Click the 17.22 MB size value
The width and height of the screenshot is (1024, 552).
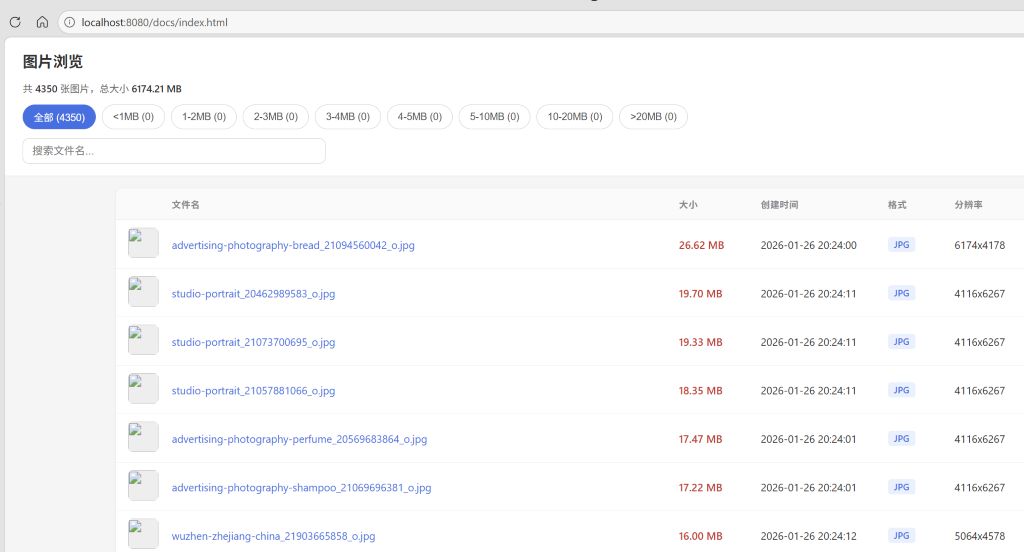700,487
